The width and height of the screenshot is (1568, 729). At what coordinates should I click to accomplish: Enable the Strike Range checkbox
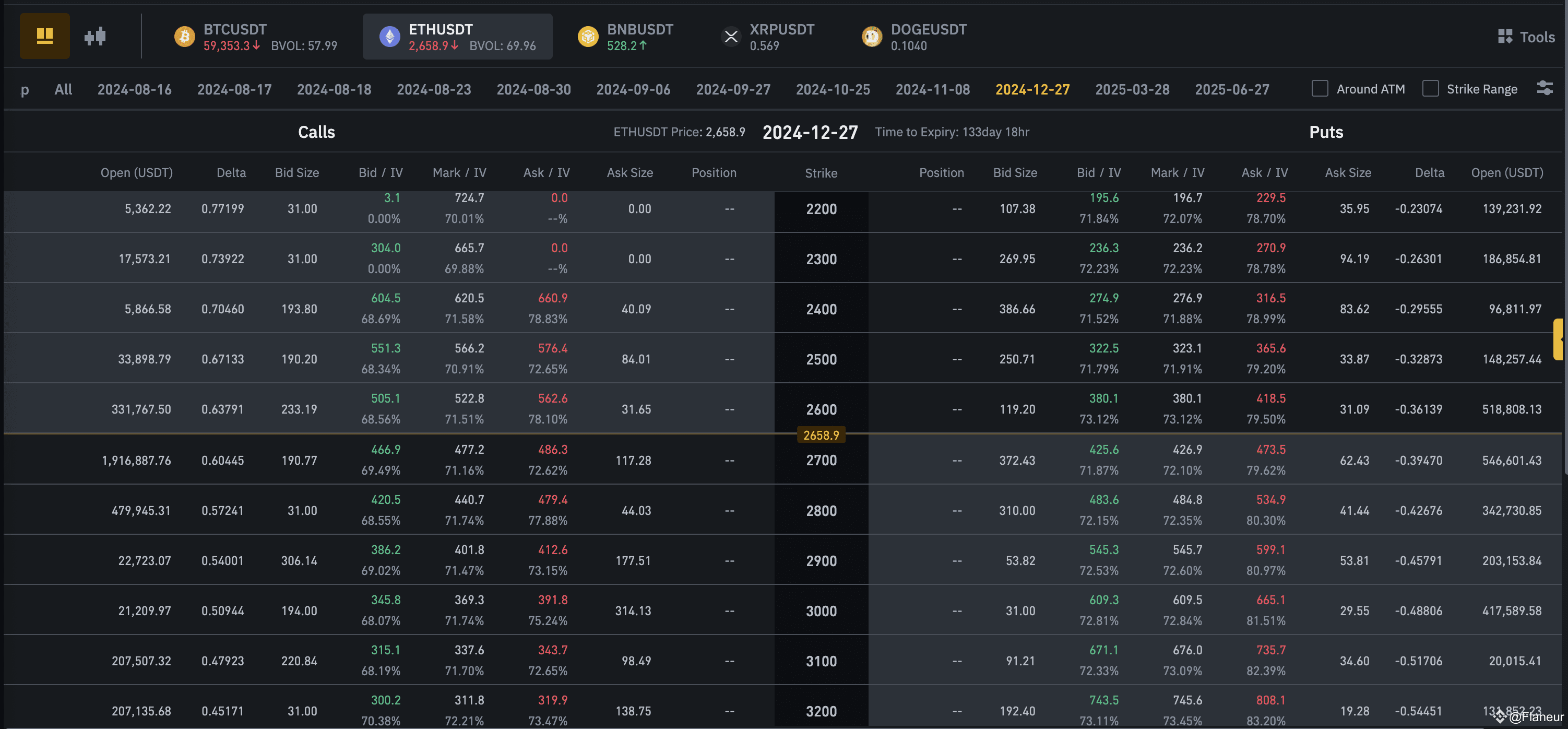pyautogui.click(x=1430, y=89)
